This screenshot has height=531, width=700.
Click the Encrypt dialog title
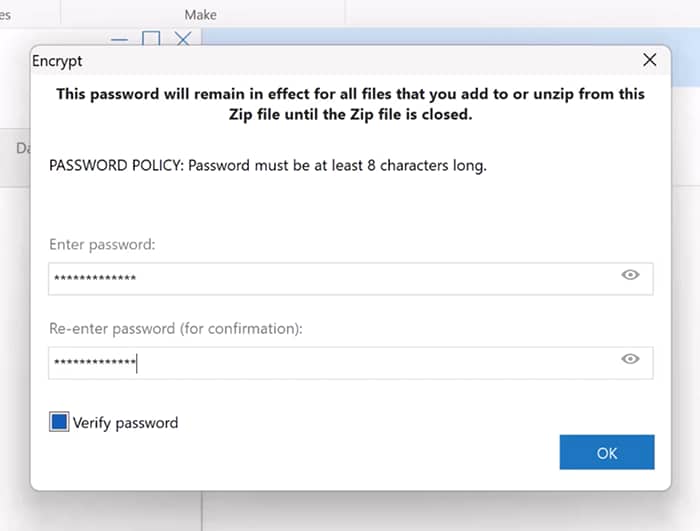click(57, 61)
